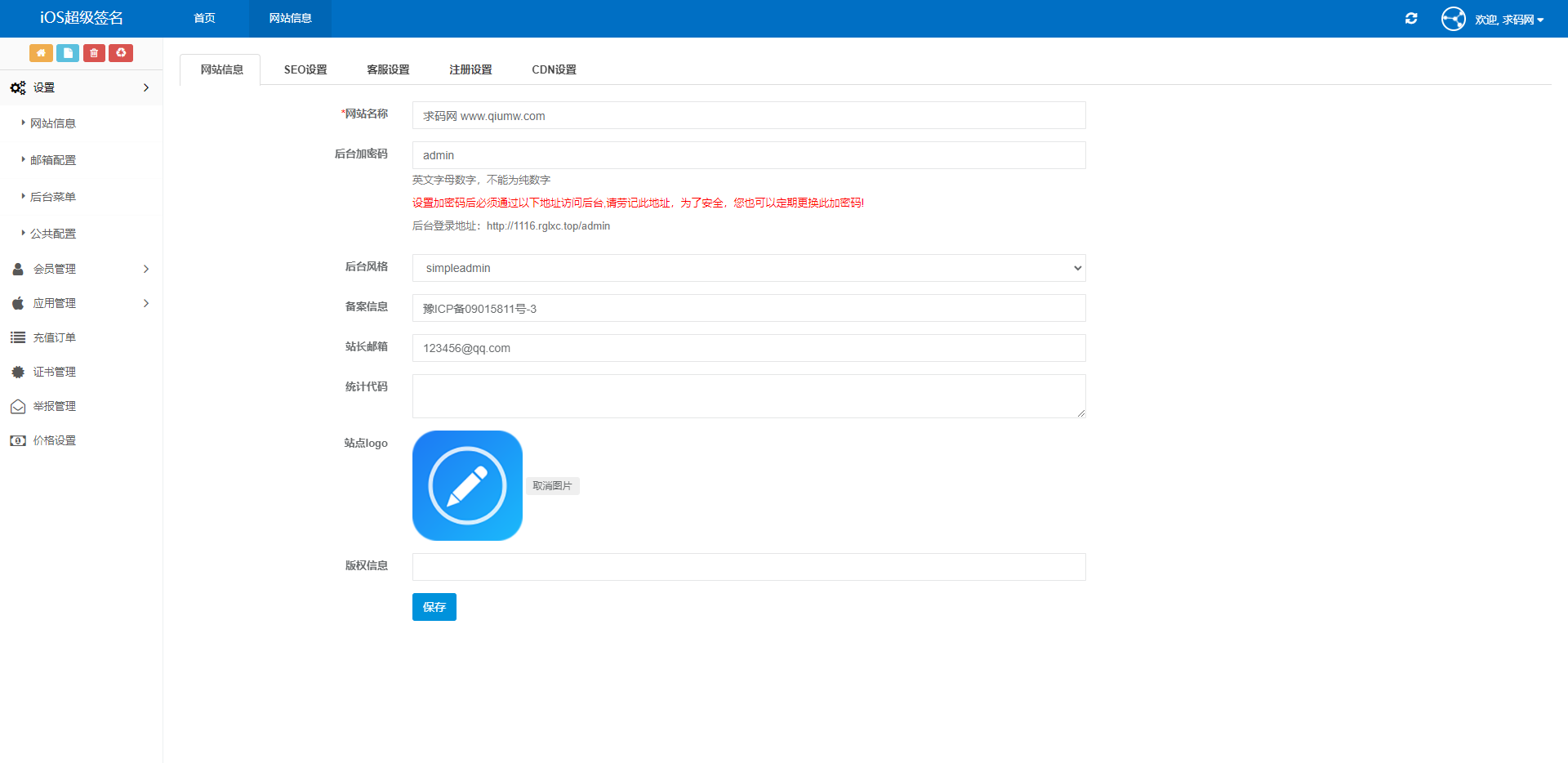This screenshot has height=763, width=1568.
Task: Expand the 会员管理 section chevron
Action: 146,269
